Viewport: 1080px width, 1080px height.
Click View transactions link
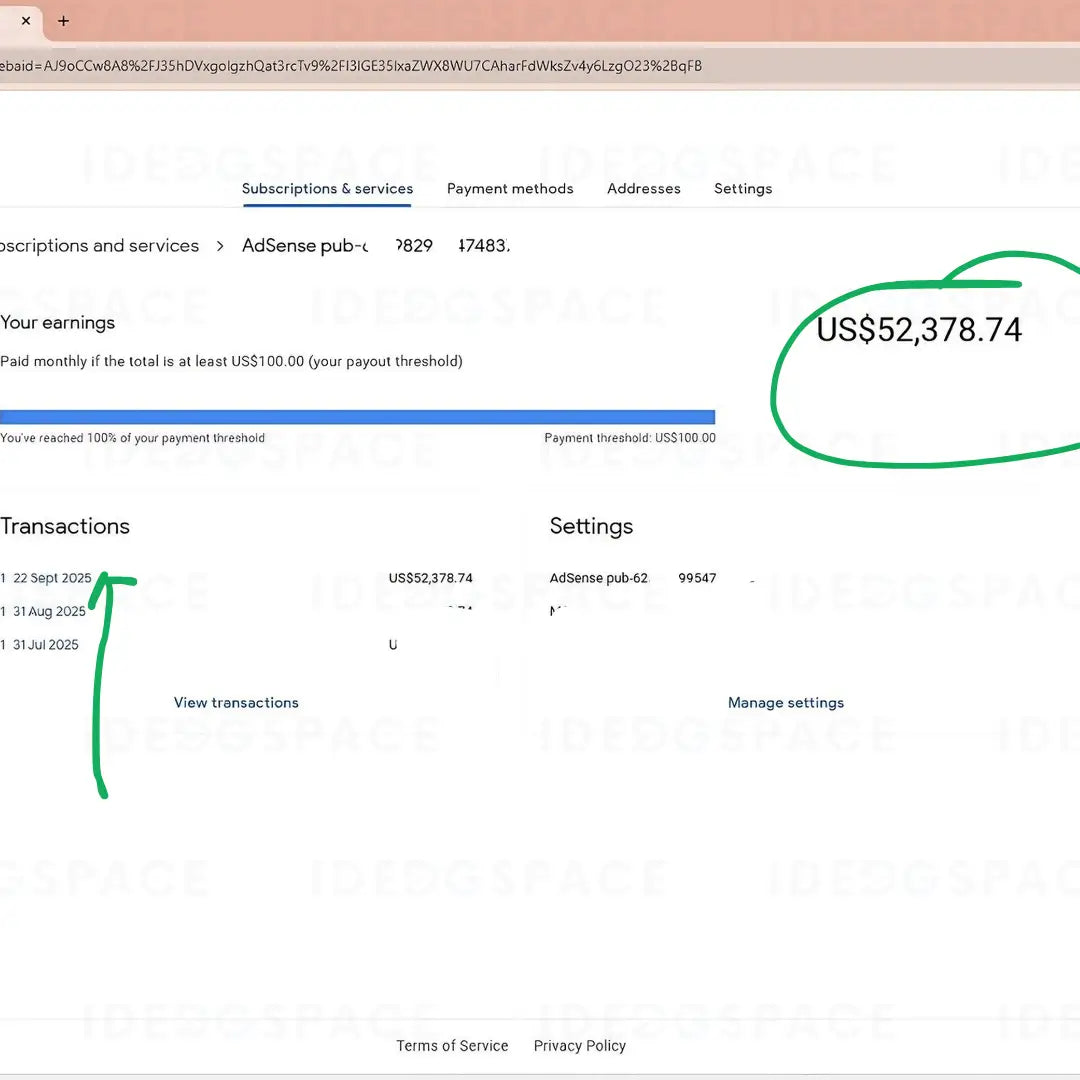[x=236, y=703]
